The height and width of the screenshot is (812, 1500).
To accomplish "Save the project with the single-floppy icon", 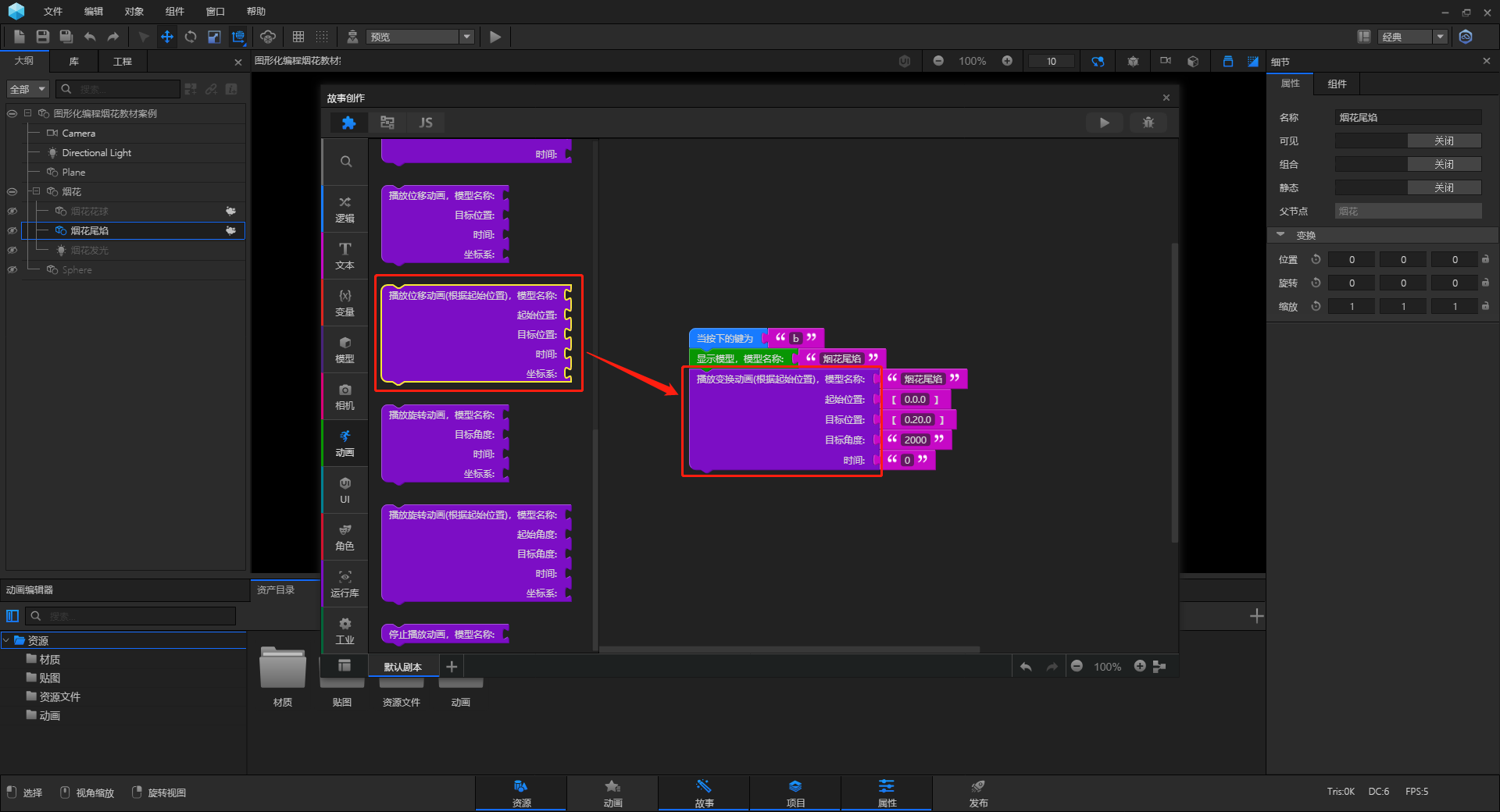I will [x=43, y=37].
